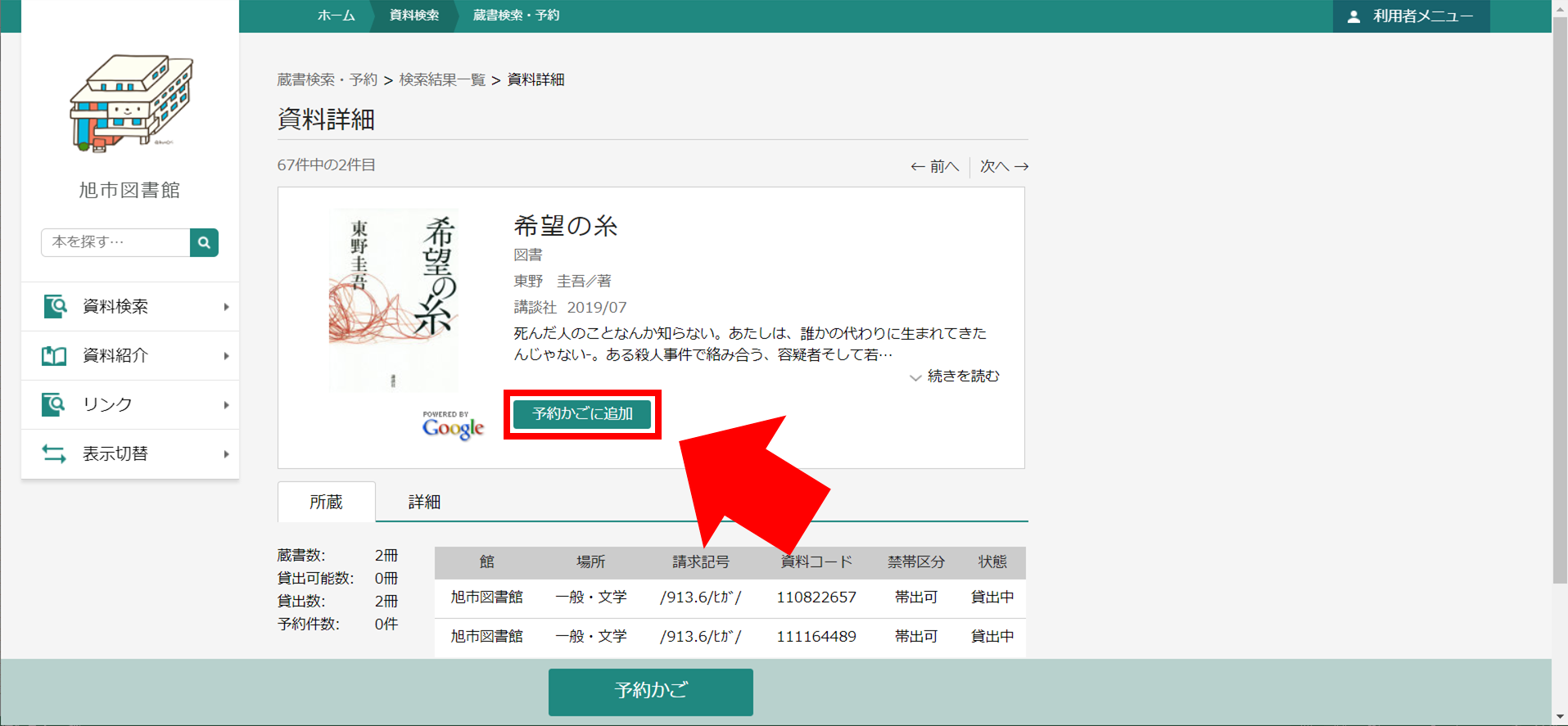
Task: Switch to the 詳細 tab
Action: 424,502
